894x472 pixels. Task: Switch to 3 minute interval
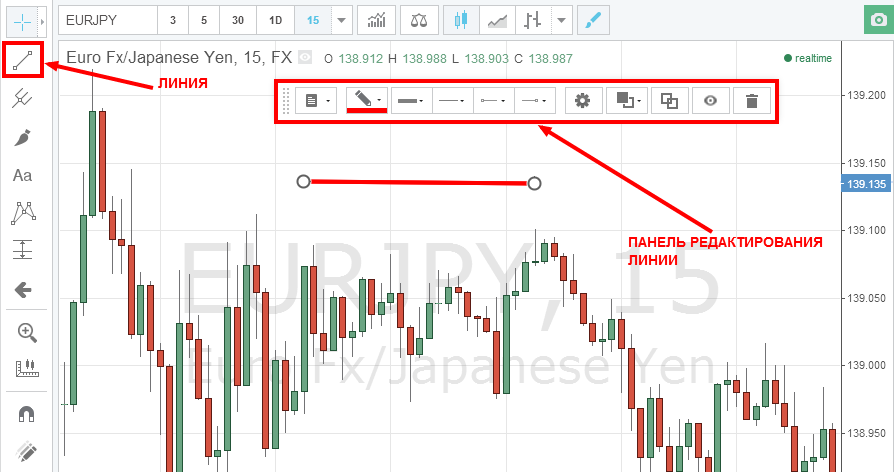pos(173,21)
